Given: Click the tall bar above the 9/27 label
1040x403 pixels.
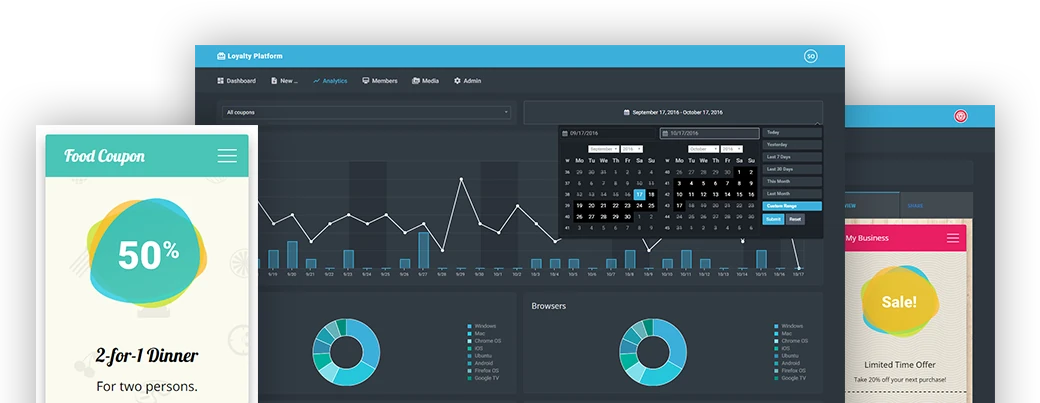Looking at the screenshot, I should pyautogui.click(x=423, y=250).
